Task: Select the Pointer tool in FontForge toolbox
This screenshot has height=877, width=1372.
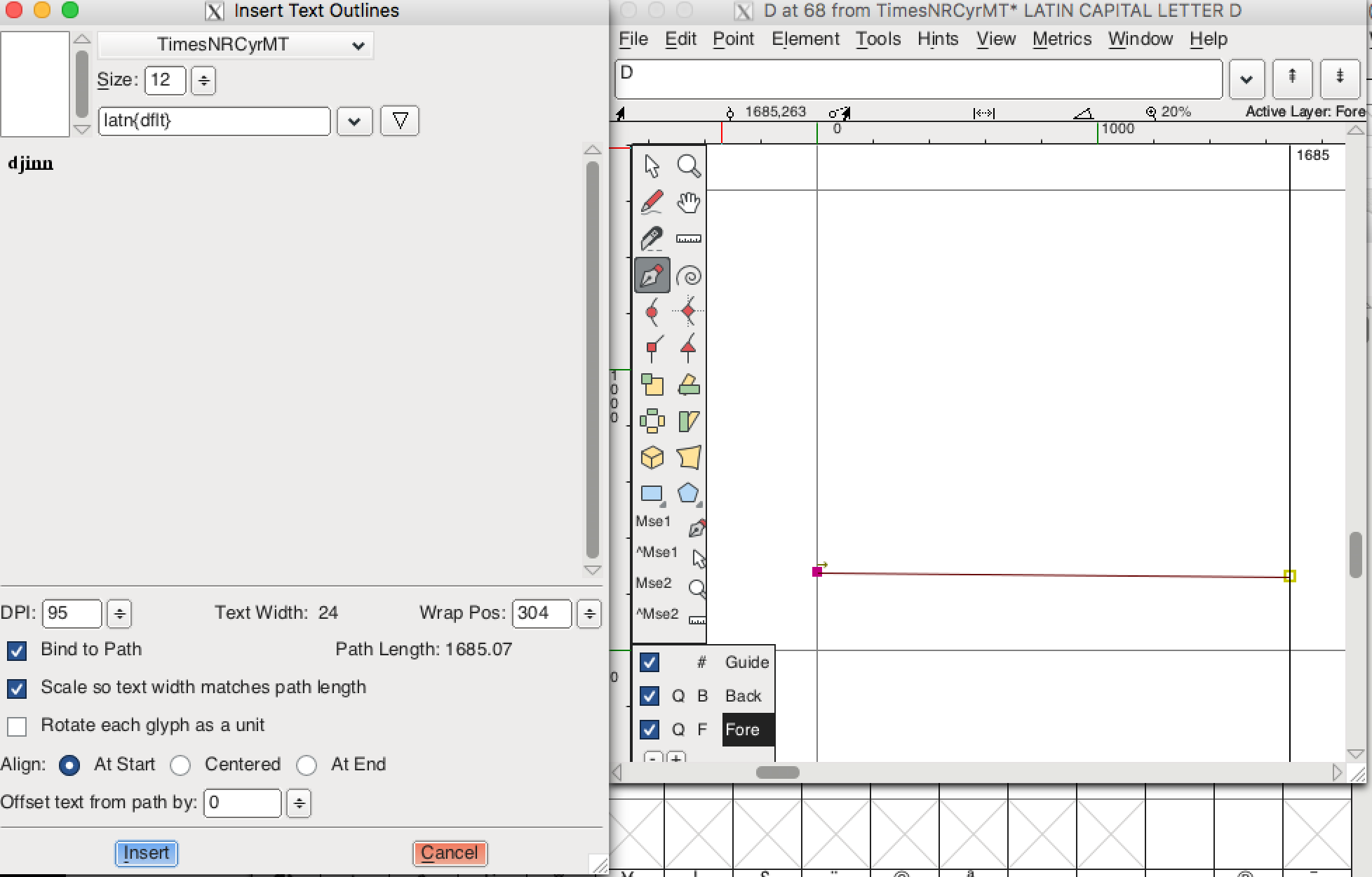Action: [652, 166]
